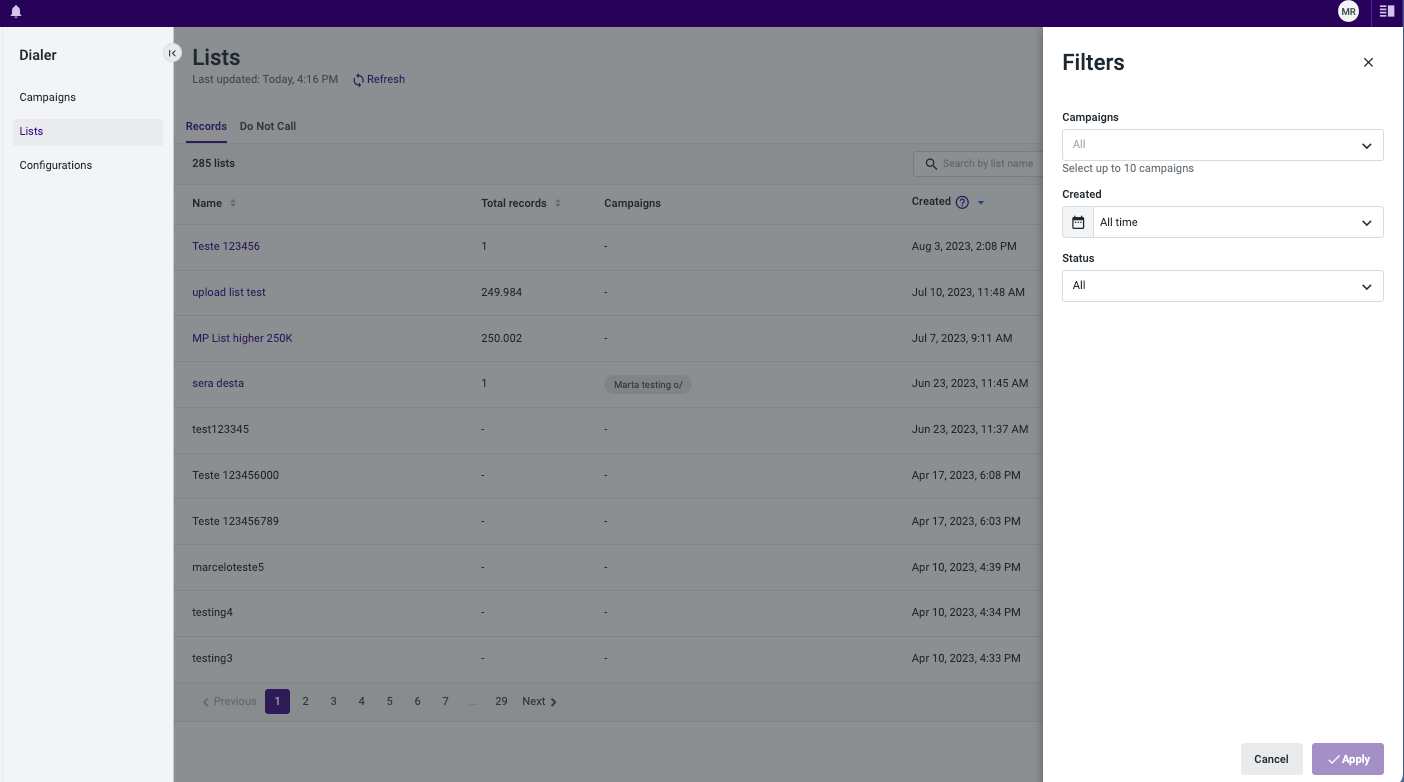Screen dimensions: 1404x782
Task: Click the Apply button
Action: (x=1348, y=759)
